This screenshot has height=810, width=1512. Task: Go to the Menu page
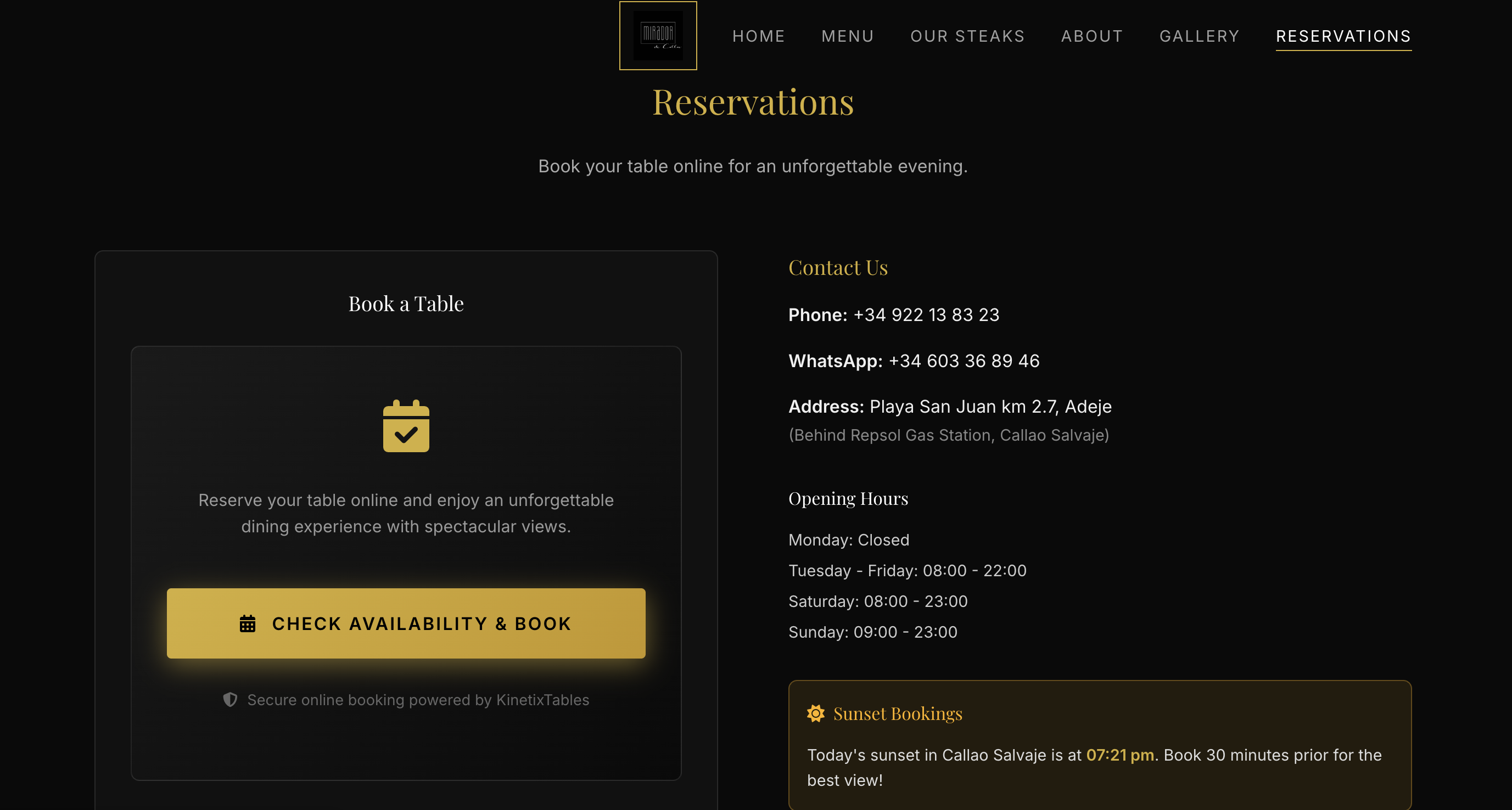pos(848,36)
